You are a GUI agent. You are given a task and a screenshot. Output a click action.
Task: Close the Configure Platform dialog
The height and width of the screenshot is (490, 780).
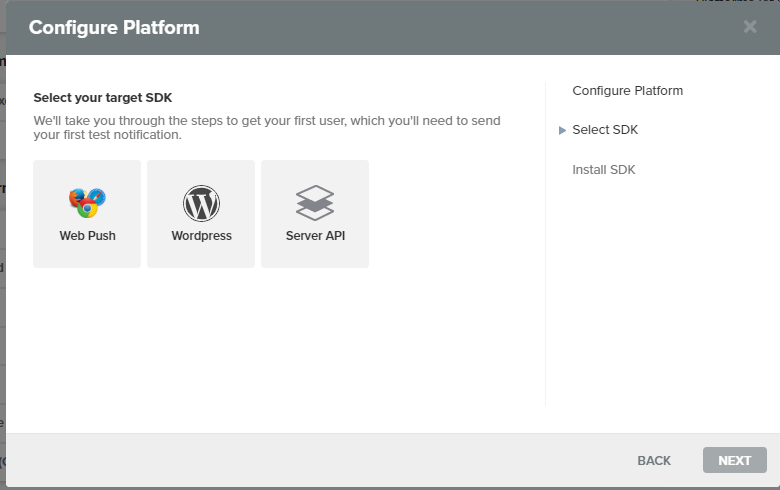coord(750,26)
